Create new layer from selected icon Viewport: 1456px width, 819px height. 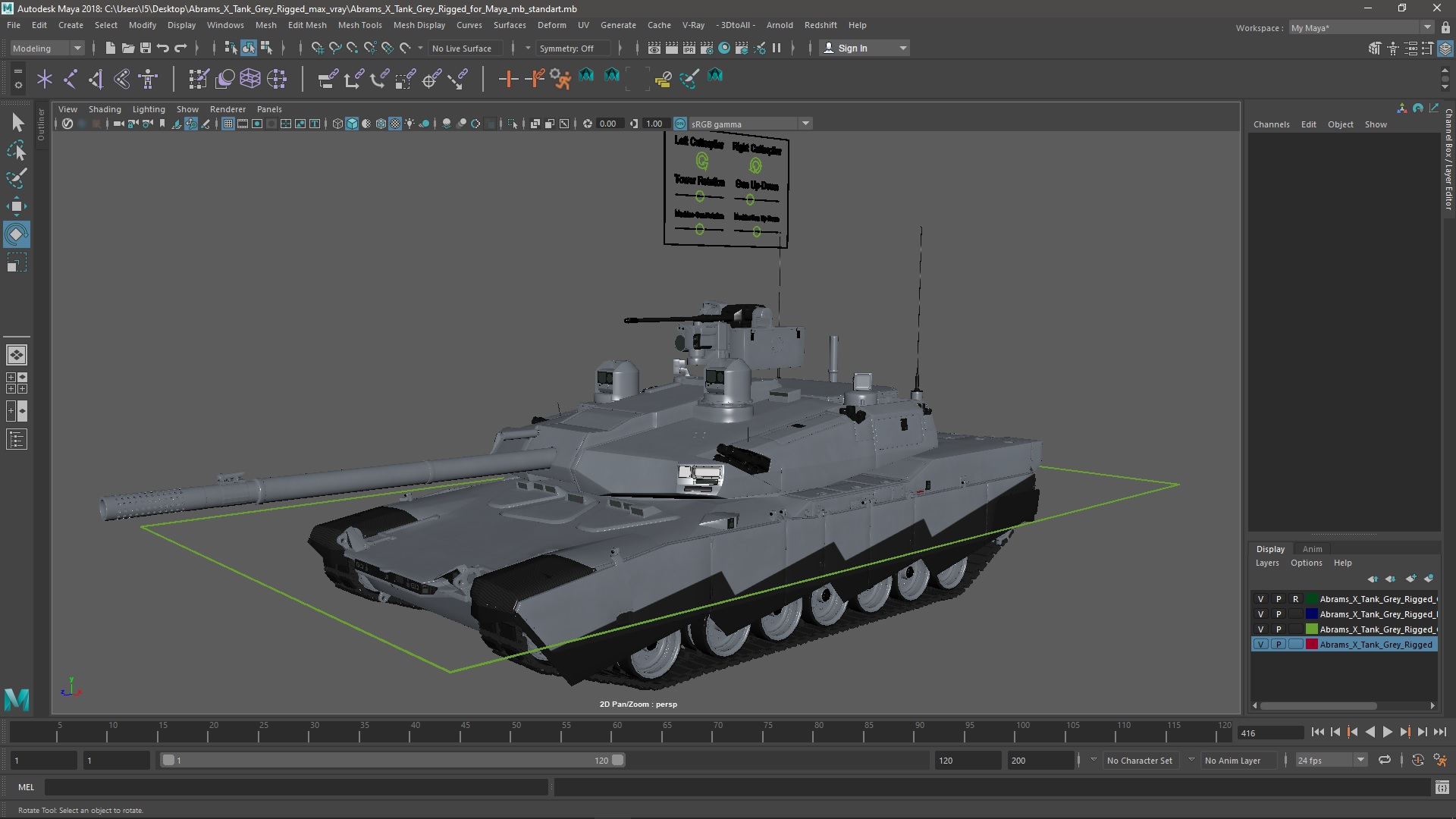(x=1428, y=579)
